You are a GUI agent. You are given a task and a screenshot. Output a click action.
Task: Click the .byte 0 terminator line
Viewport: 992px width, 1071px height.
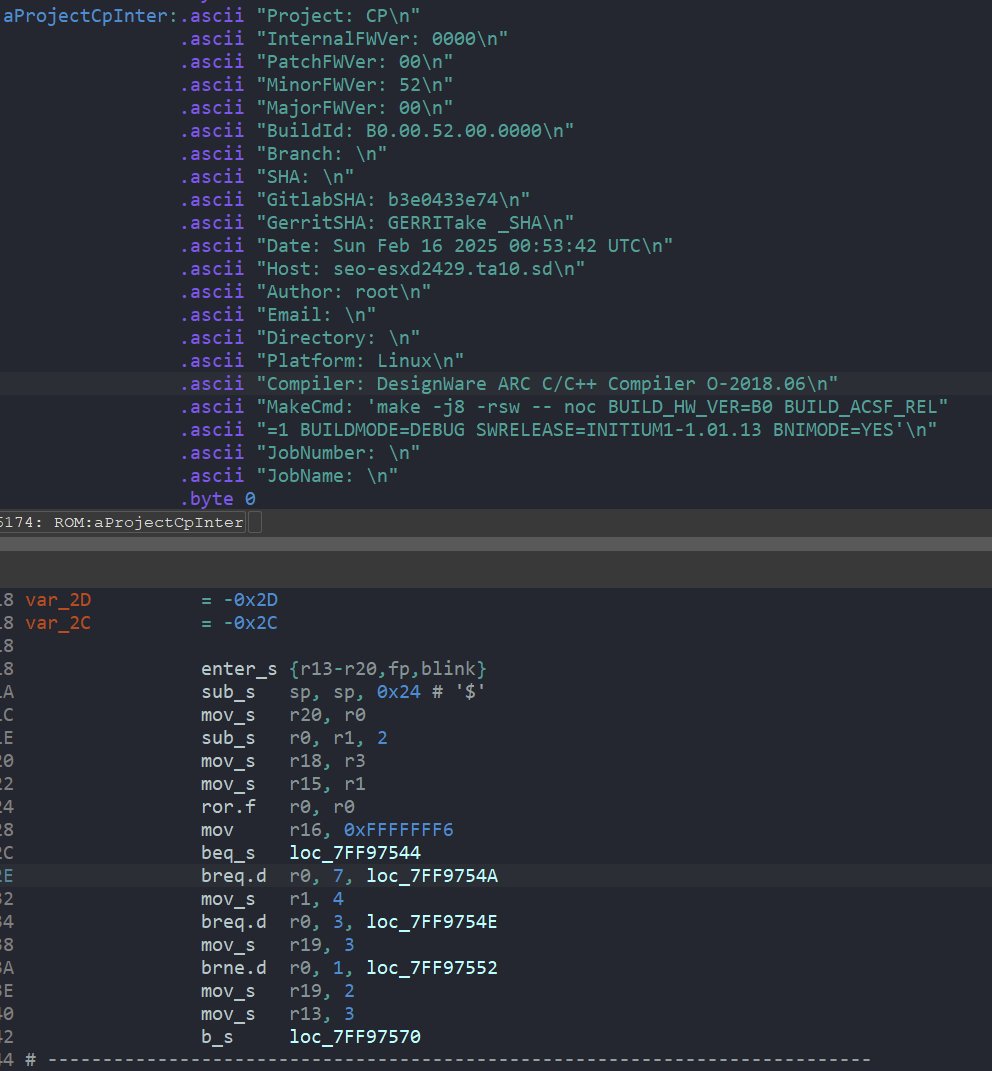click(x=218, y=499)
